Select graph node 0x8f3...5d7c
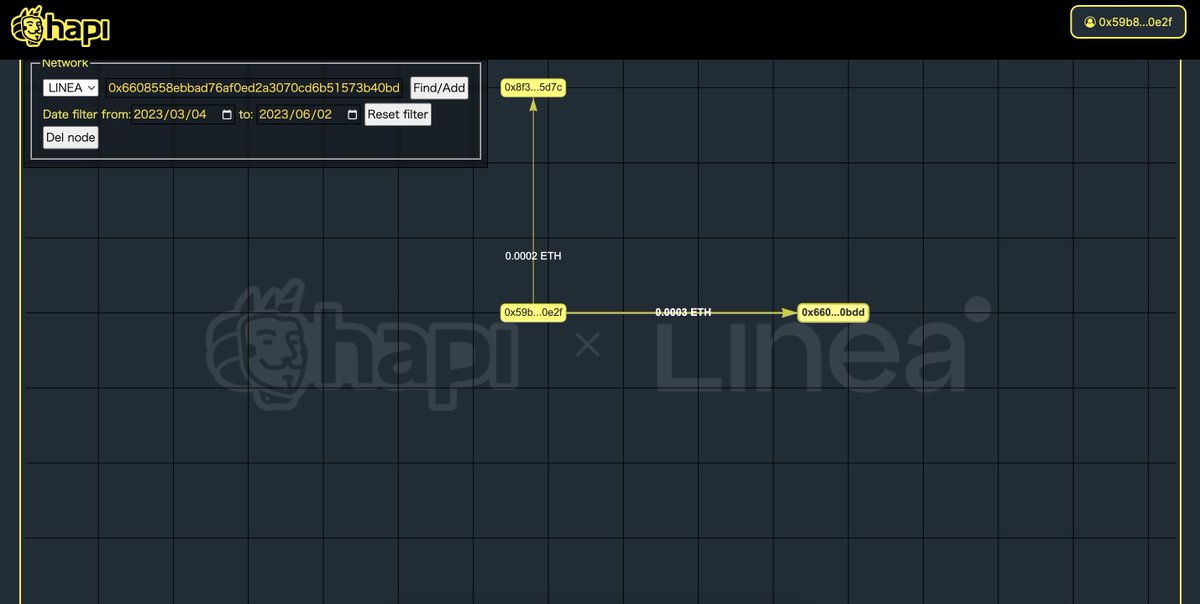 (533, 88)
